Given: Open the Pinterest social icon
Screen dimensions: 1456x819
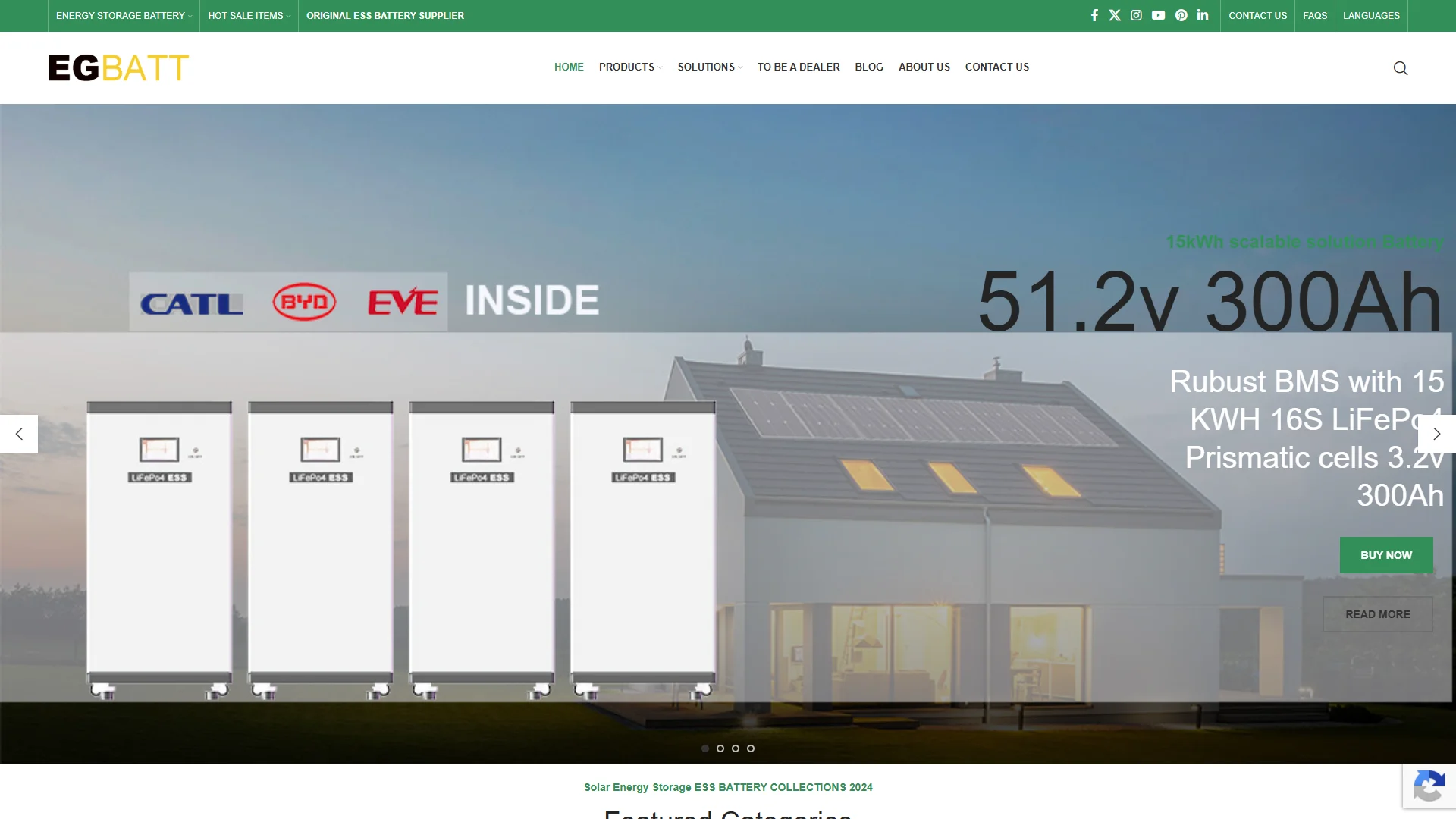Looking at the screenshot, I should pos(1181,15).
